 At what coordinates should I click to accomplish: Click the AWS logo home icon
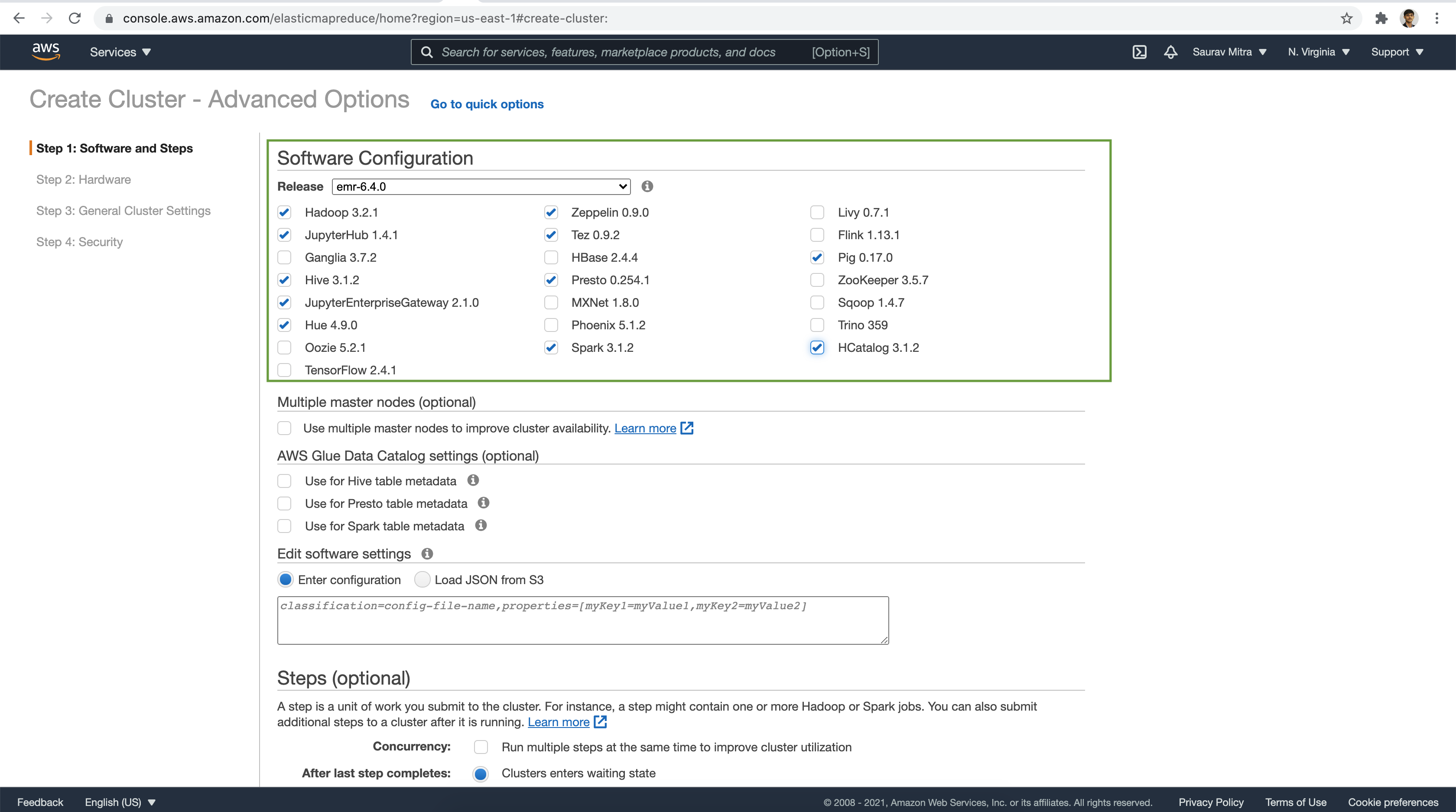pos(46,52)
